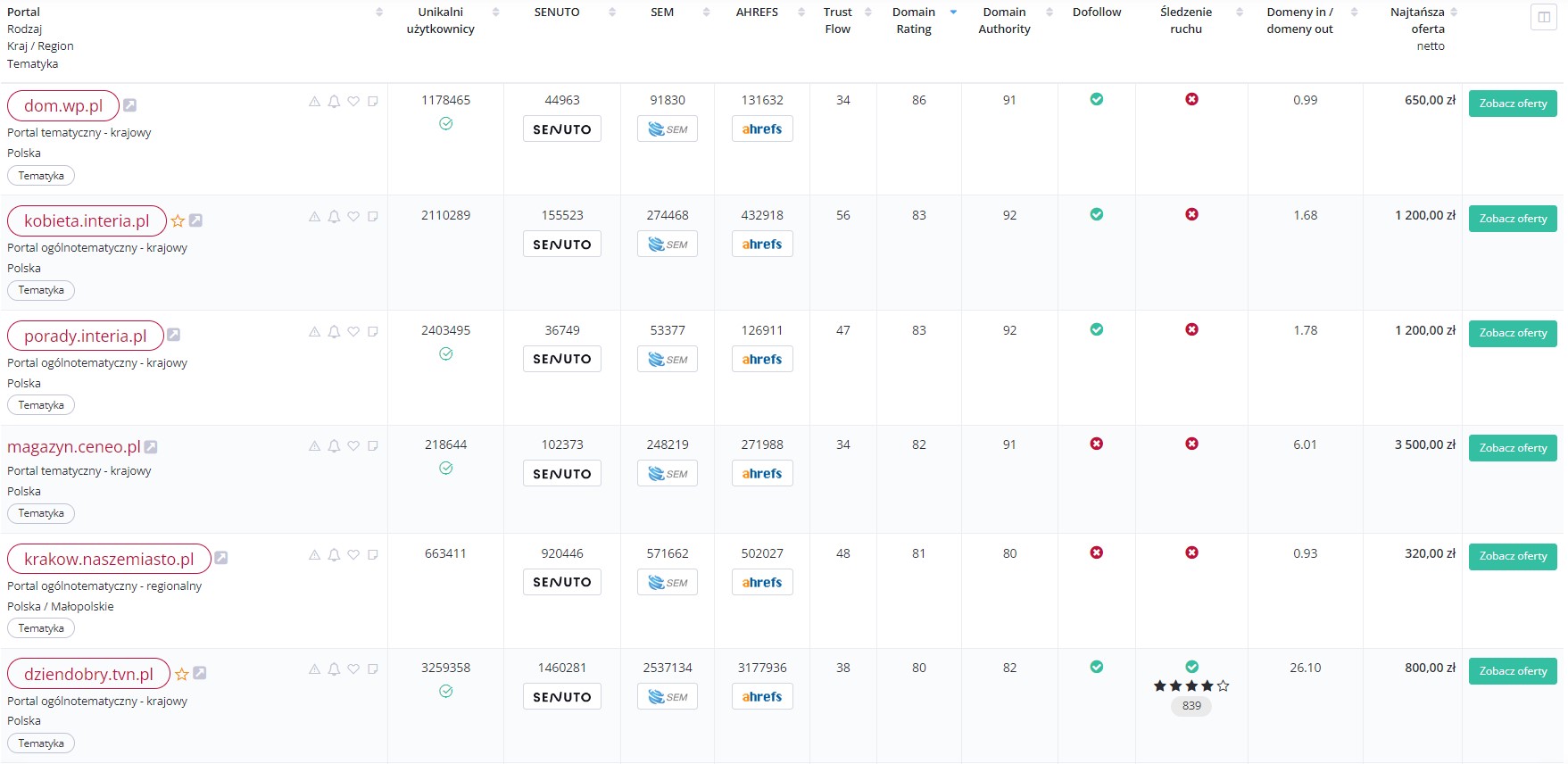Click verified users checkmark under 3259358

pos(446,692)
